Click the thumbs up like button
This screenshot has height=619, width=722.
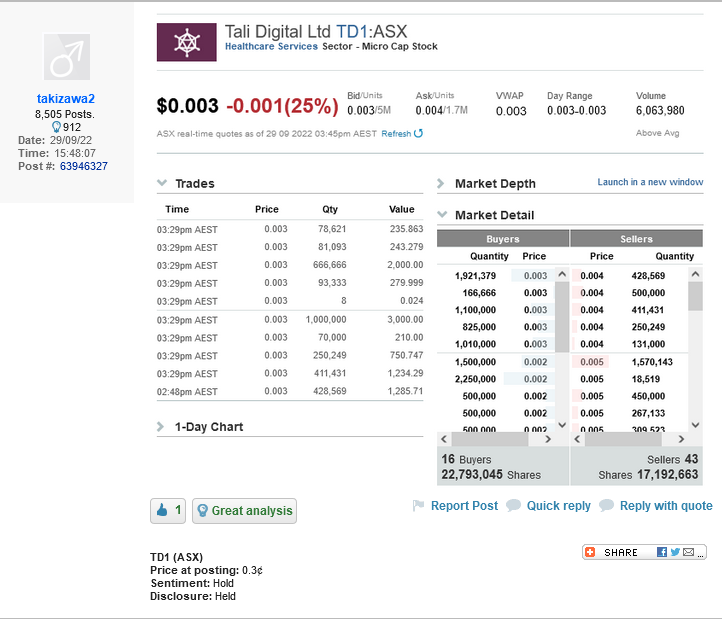coord(168,511)
